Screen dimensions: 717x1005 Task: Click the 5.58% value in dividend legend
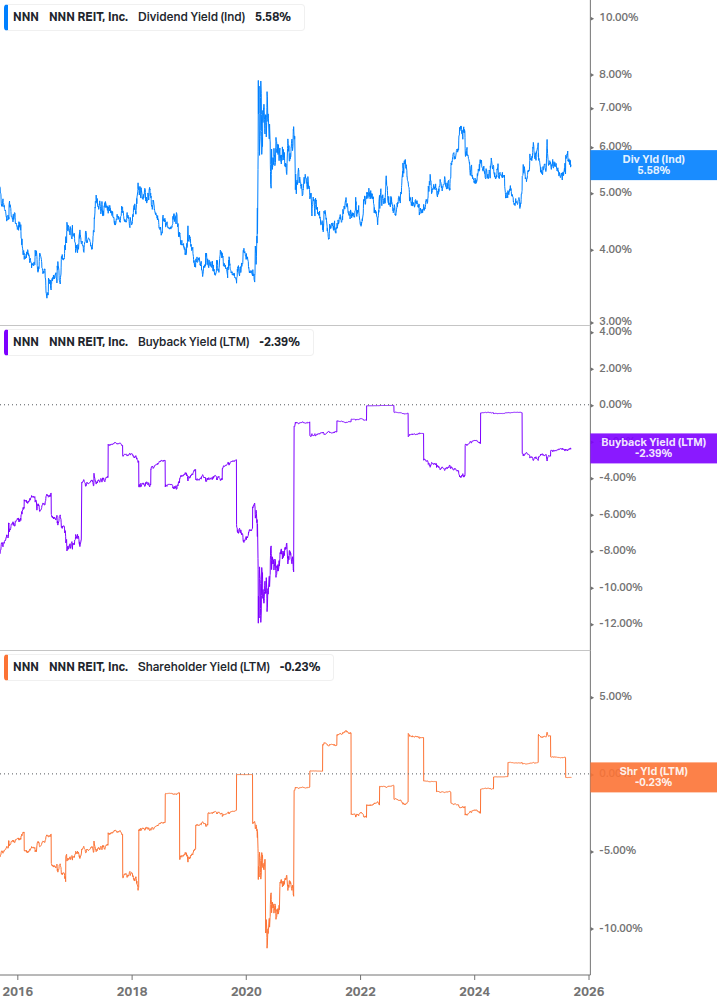[273, 17]
